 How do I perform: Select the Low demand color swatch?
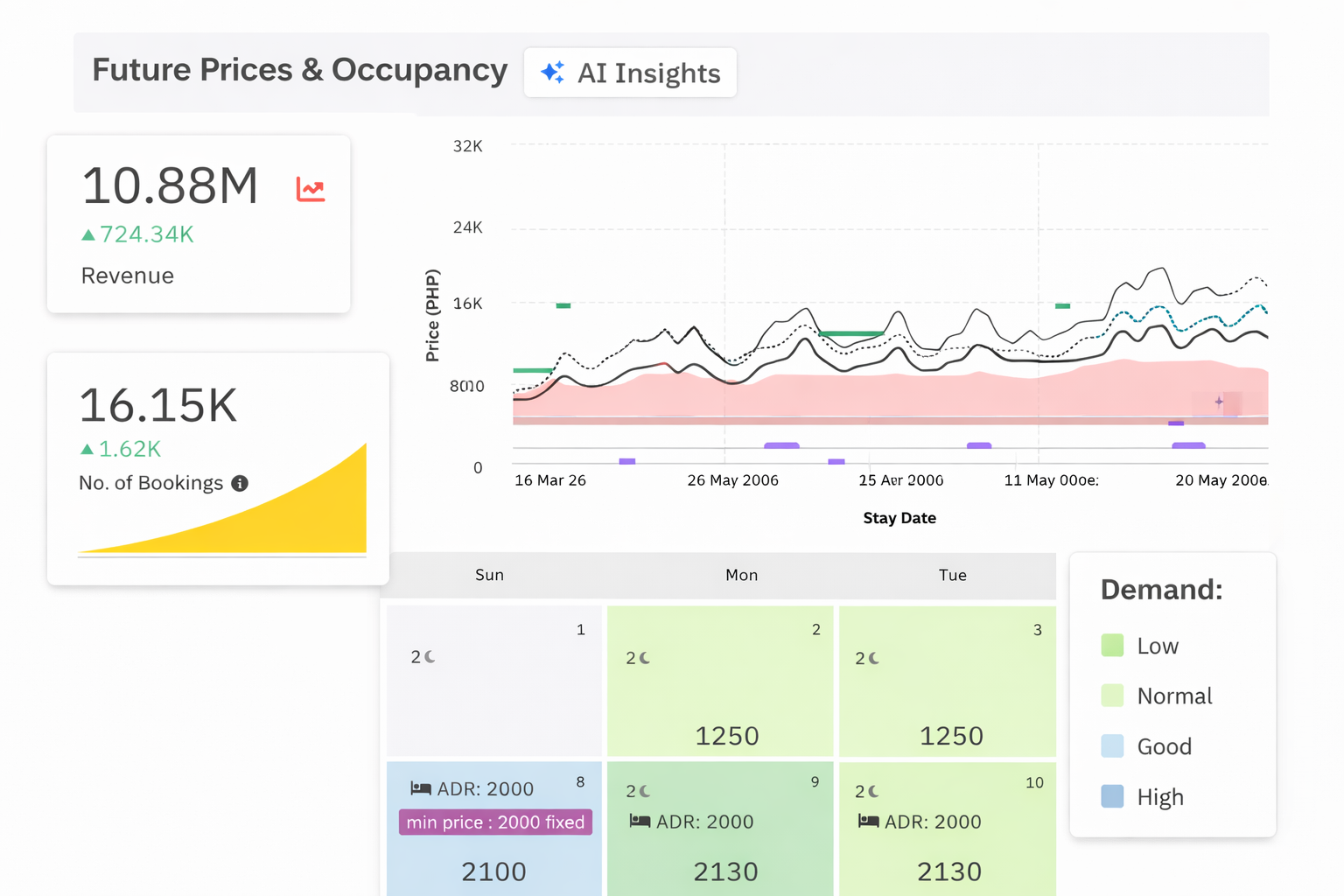(1112, 646)
